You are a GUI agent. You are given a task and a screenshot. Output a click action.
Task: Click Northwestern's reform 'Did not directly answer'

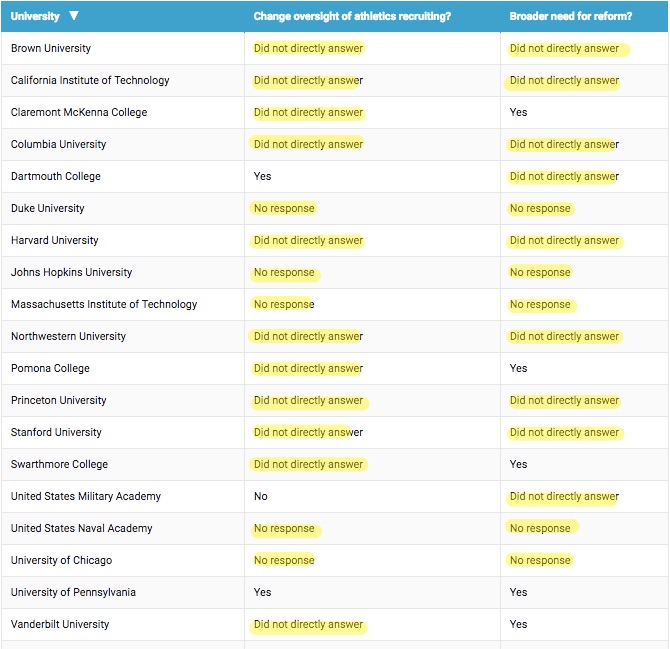pyautogui.click(x=564, y=336)
